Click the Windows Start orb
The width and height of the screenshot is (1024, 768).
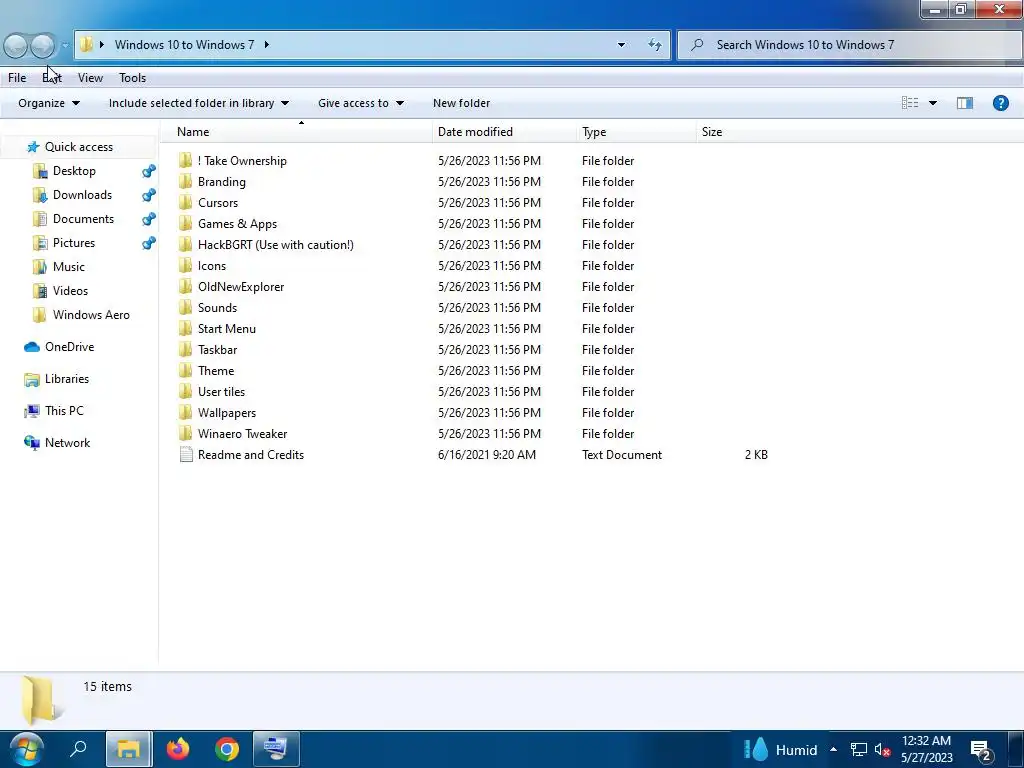pyautogui.click(x=26, y=749)
